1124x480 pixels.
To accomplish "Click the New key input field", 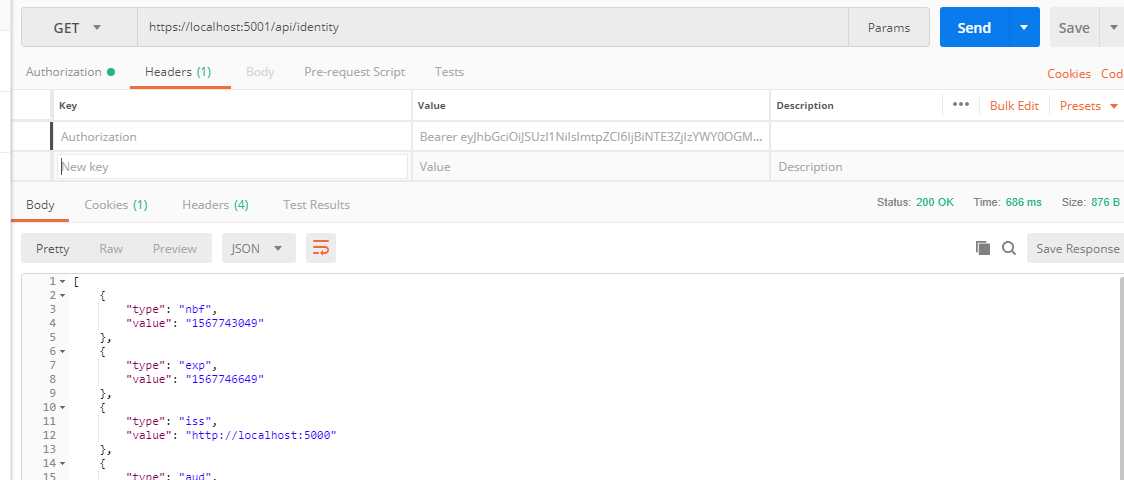I will click(x=232, y=167).
